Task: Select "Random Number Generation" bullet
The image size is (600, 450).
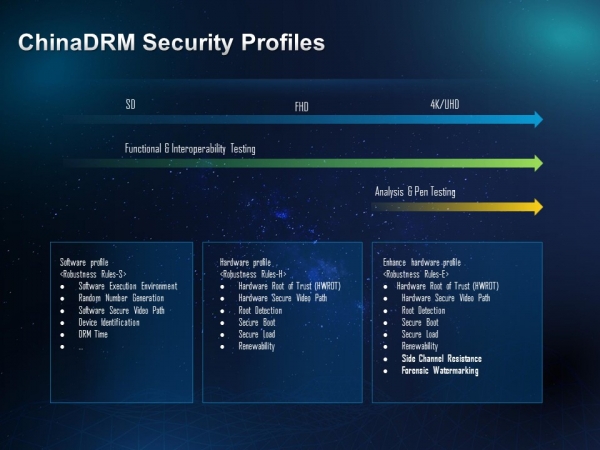Action: tap(121, 298)
